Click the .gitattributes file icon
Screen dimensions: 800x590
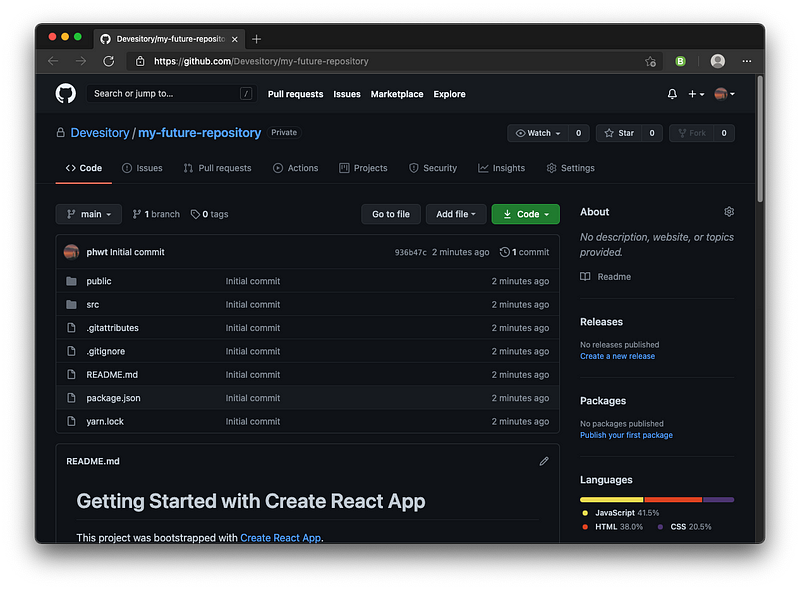click(x=71, y=328)
